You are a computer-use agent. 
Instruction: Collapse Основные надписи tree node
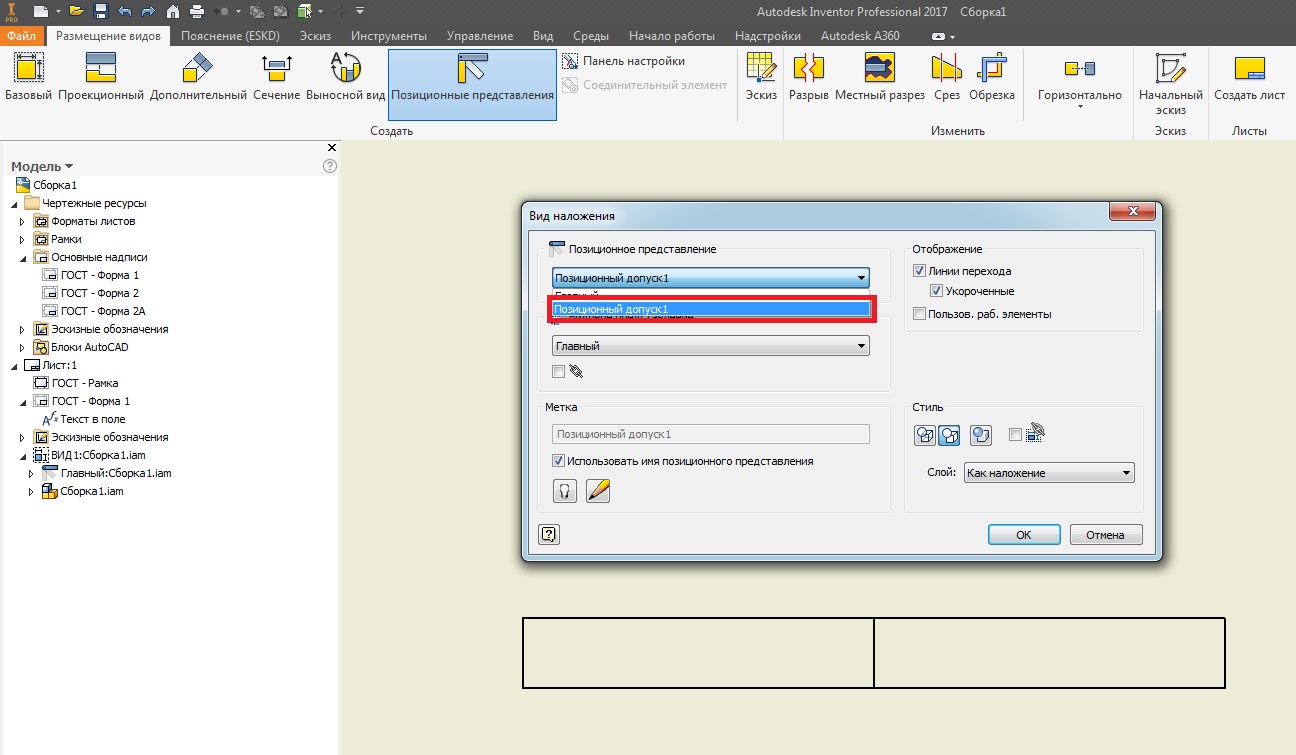click(22, 257)
